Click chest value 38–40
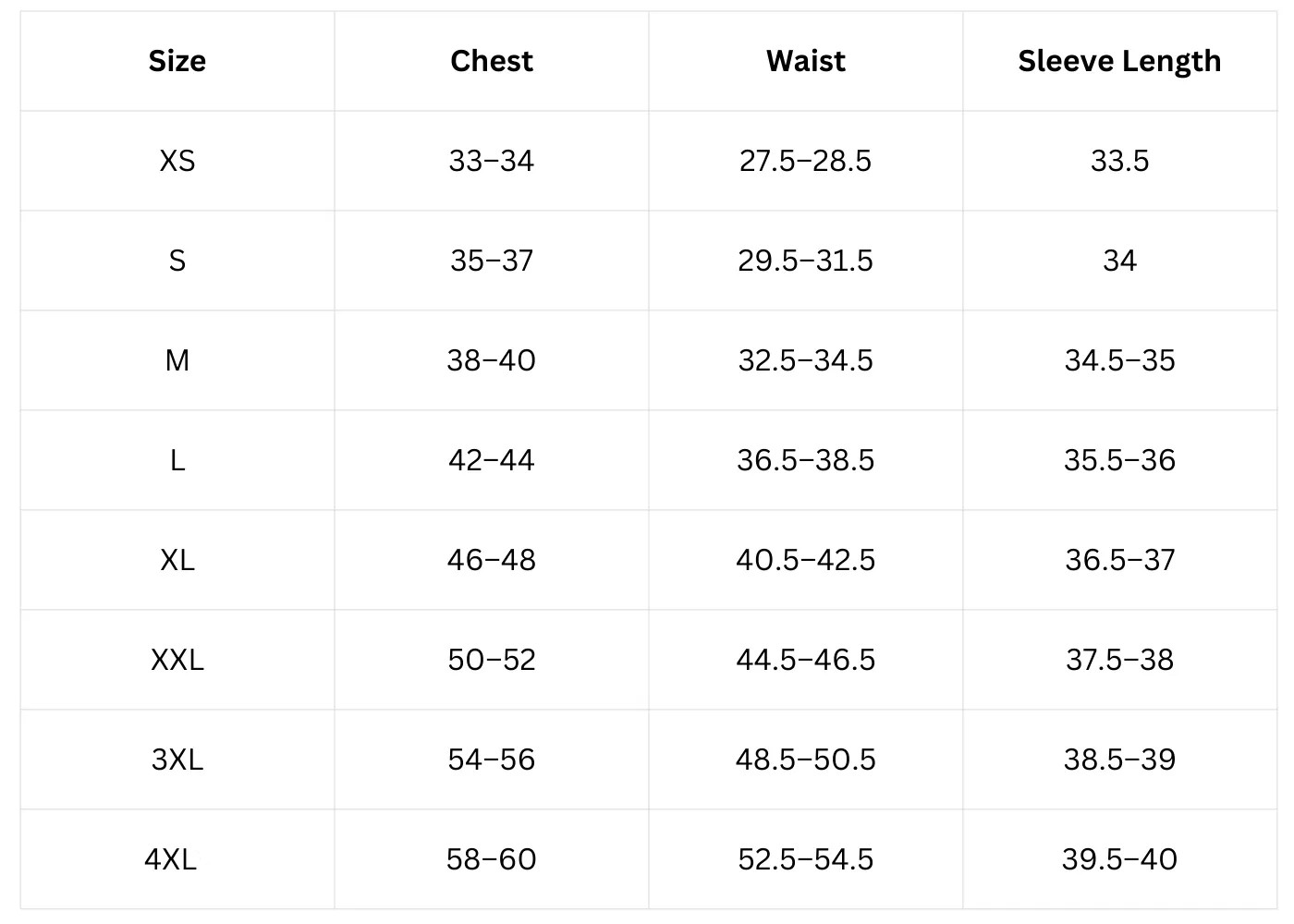The width and height of the screenshot is (1294, 924). [x=491, y=360]
